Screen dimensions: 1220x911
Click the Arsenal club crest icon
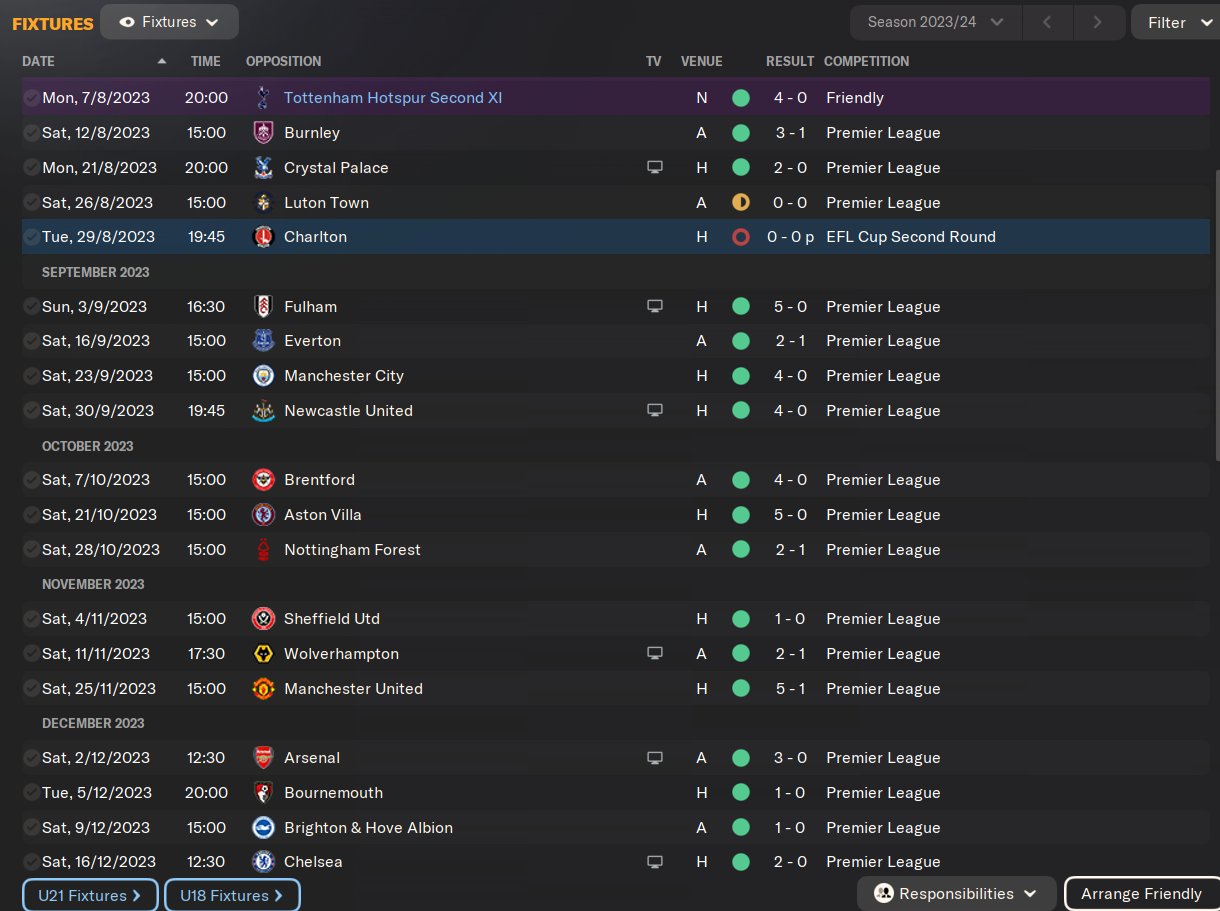[263, 758]
